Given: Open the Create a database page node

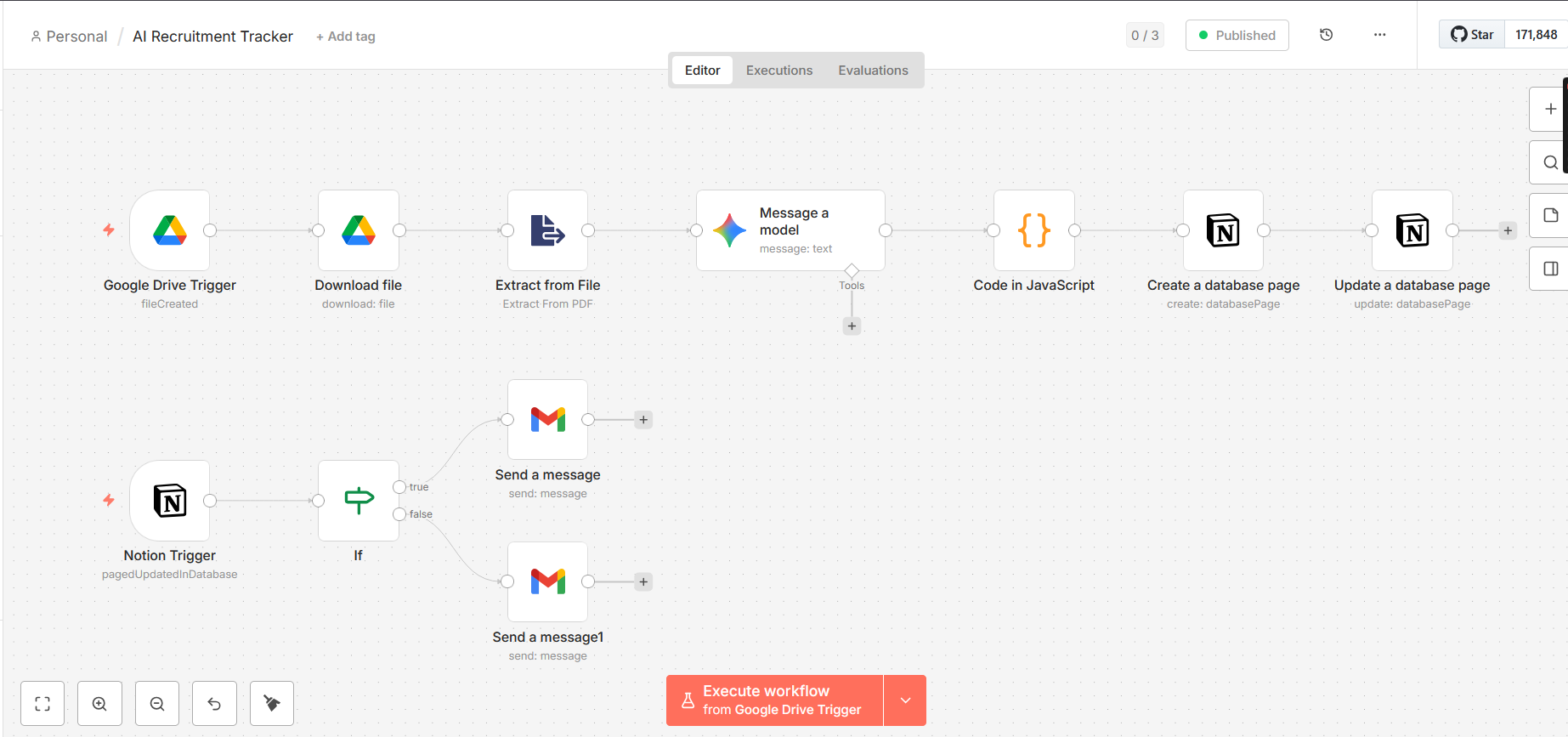Looking at the screenshot, I should [1224, 230].
